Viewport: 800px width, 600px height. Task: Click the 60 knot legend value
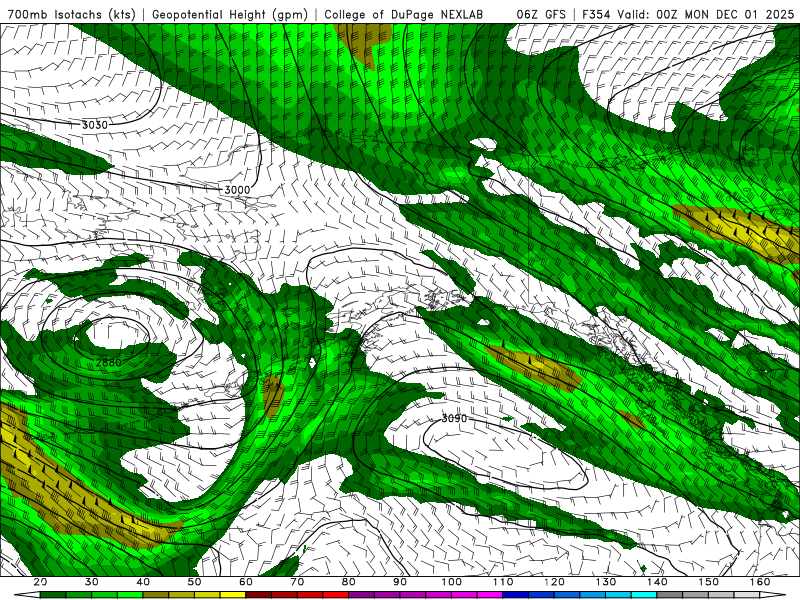245,582
